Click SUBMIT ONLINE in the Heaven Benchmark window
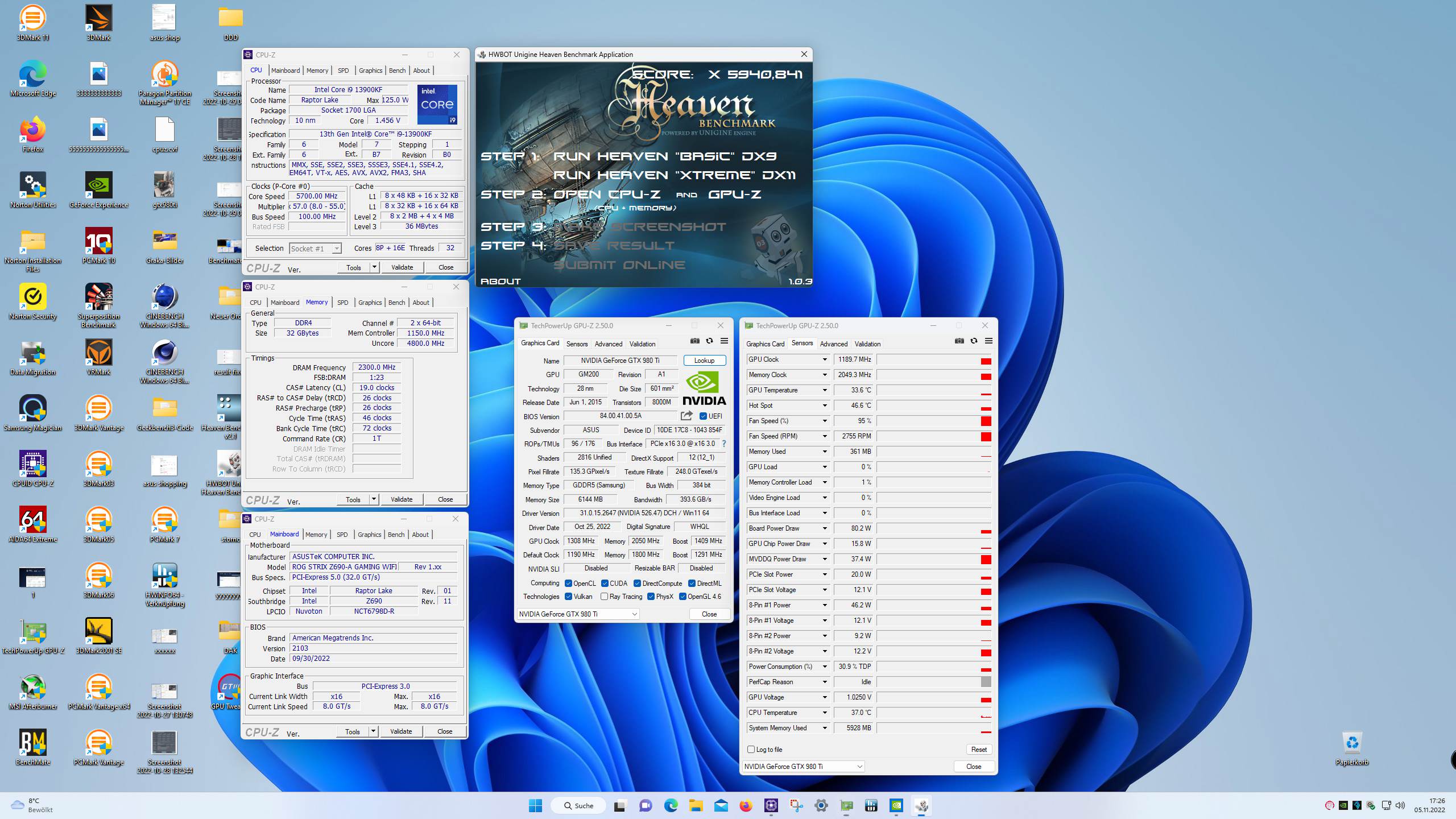Viewport: 1456px width, 819px height. 619,264
